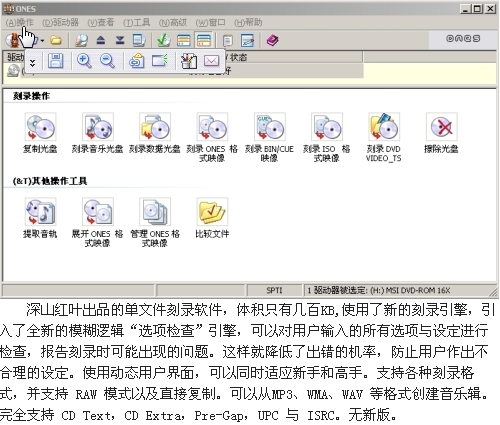The image size is (500, 425).
Task: Click the envelope mail icon
Action: click(x=211, y=61)
